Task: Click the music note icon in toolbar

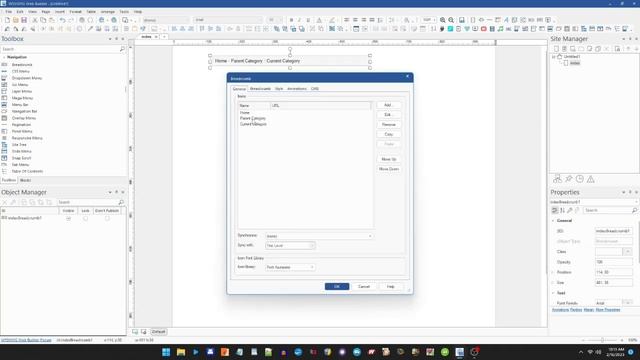Action: (500, 29)
